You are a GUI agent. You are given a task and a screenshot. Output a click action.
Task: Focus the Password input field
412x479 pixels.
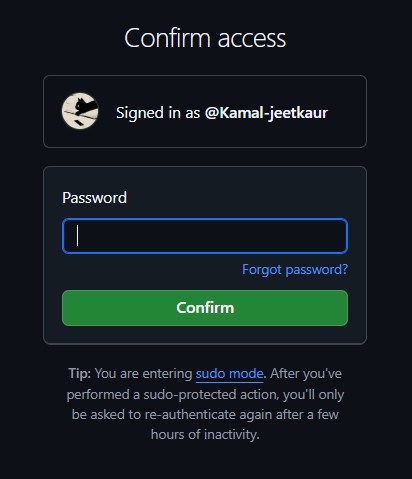tap(205, 236)
